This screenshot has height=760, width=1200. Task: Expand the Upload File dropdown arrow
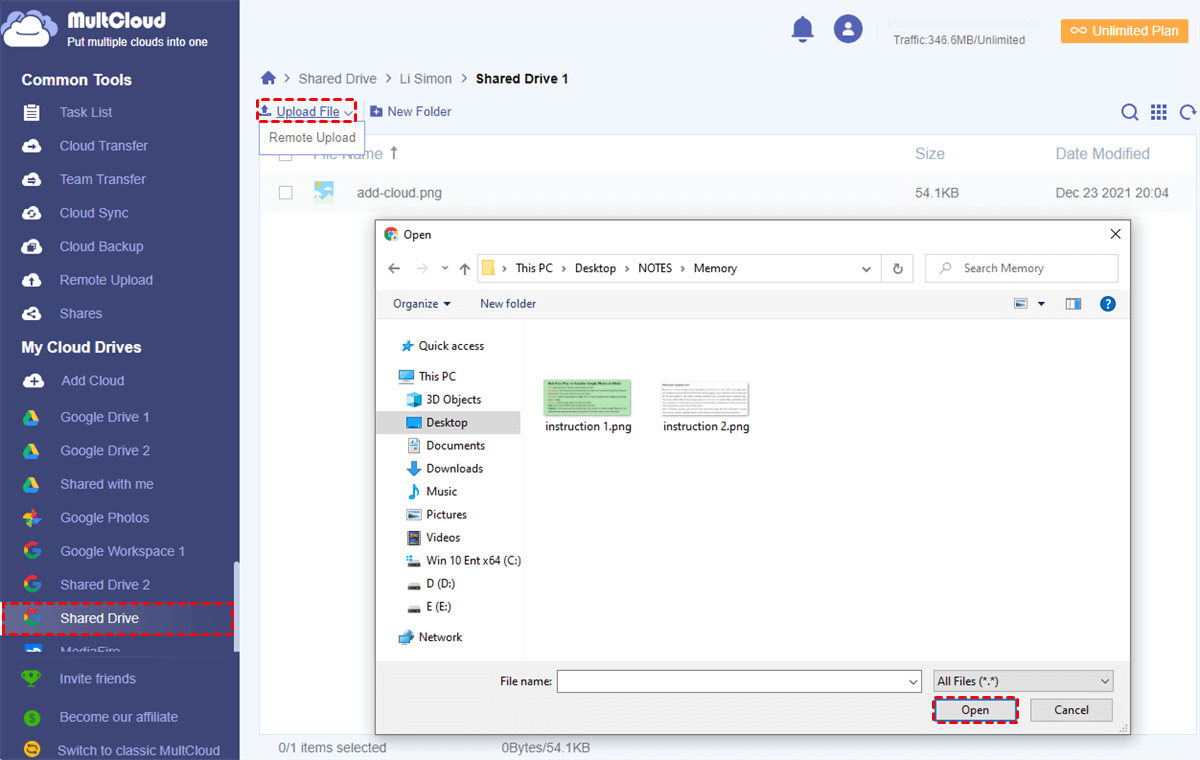coord(348,111)
